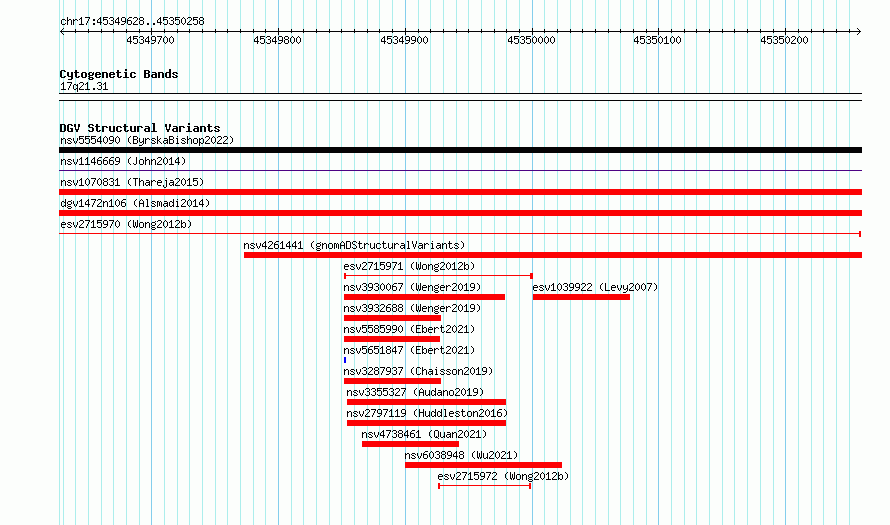
Task: Click the dgv1472n106 (Alsmadi2014) label
Action: pos(135,203)
